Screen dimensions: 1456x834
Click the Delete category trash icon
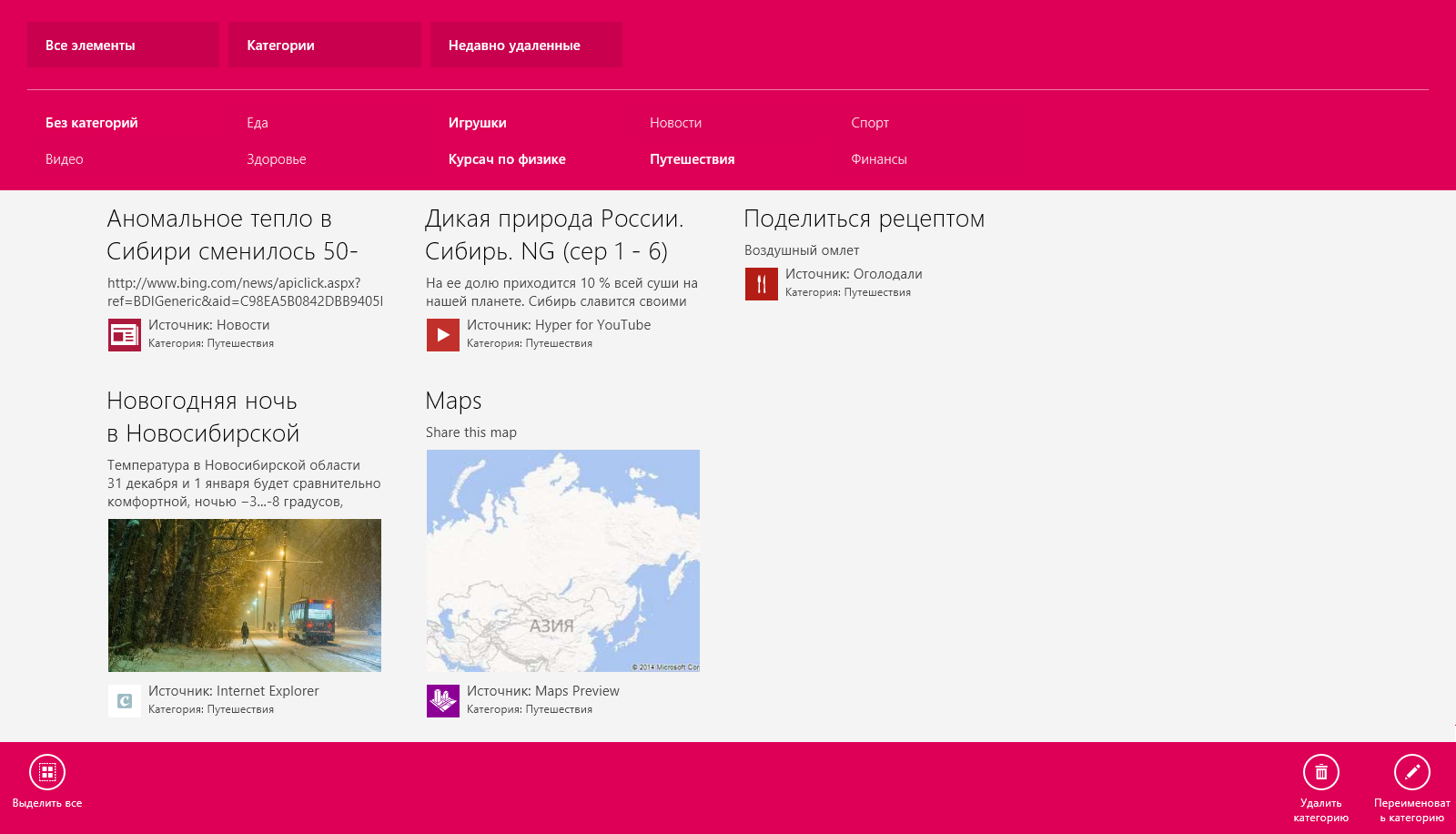(1321, 772)
